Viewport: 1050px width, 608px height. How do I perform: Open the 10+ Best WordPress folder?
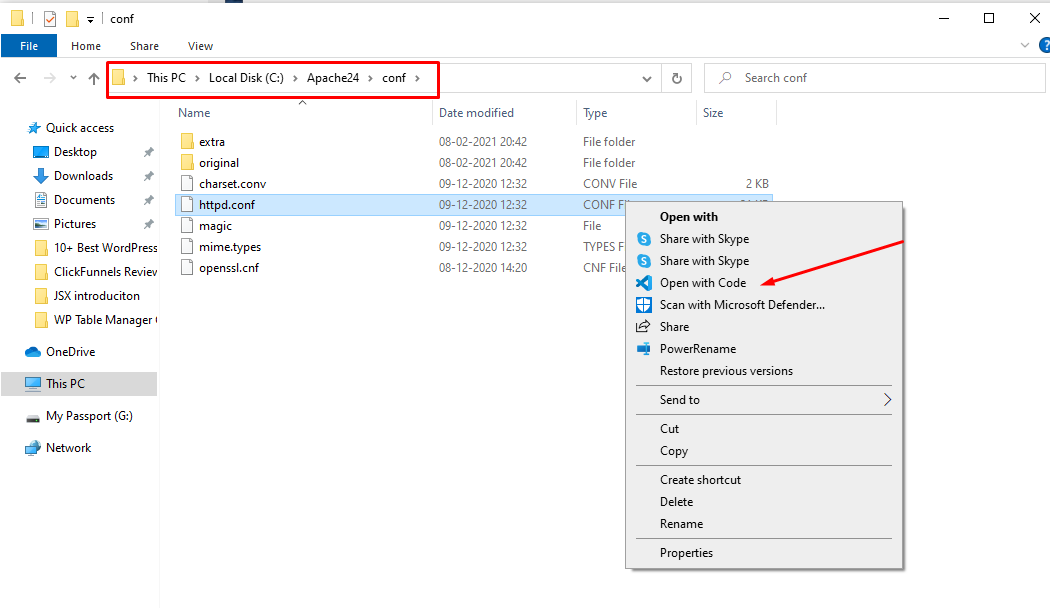coord(105,248)
